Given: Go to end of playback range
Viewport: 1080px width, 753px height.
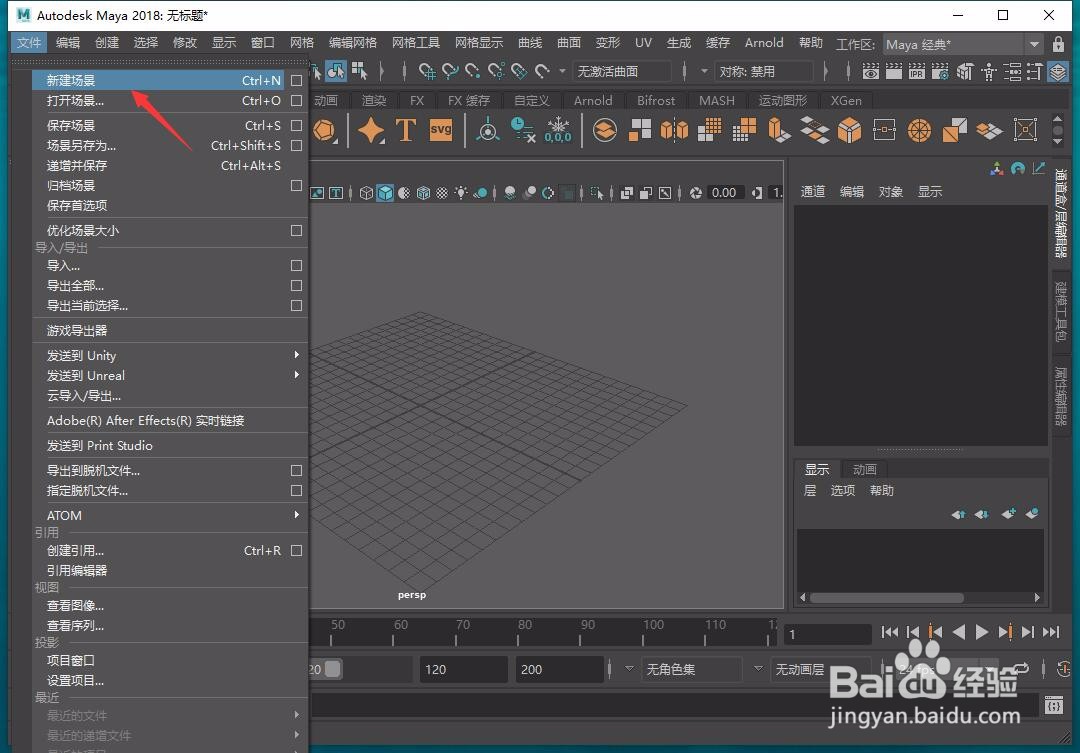Looking at the screenshot, I should 1051,632.
